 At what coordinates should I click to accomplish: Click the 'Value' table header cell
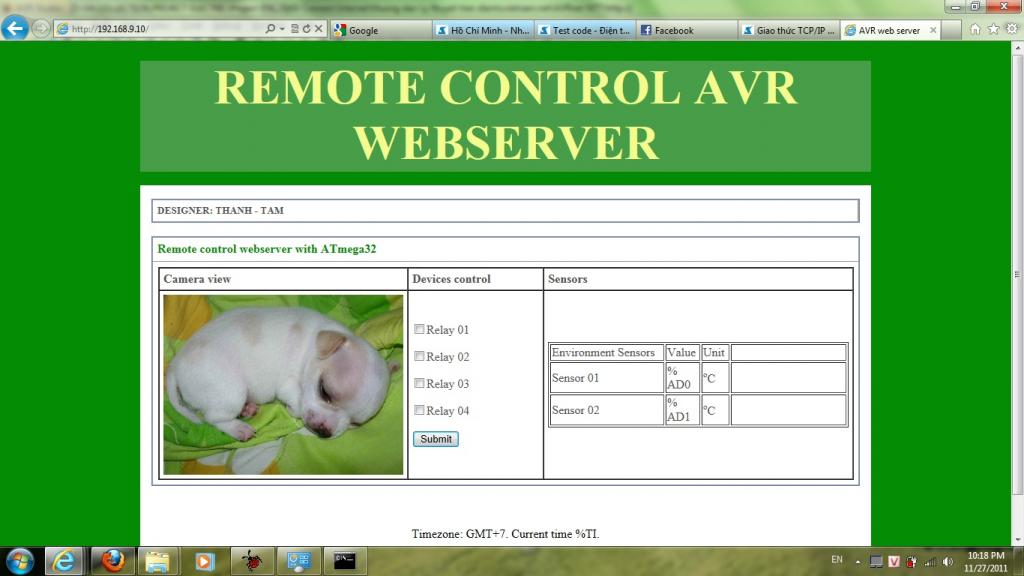tap(682, 353)
